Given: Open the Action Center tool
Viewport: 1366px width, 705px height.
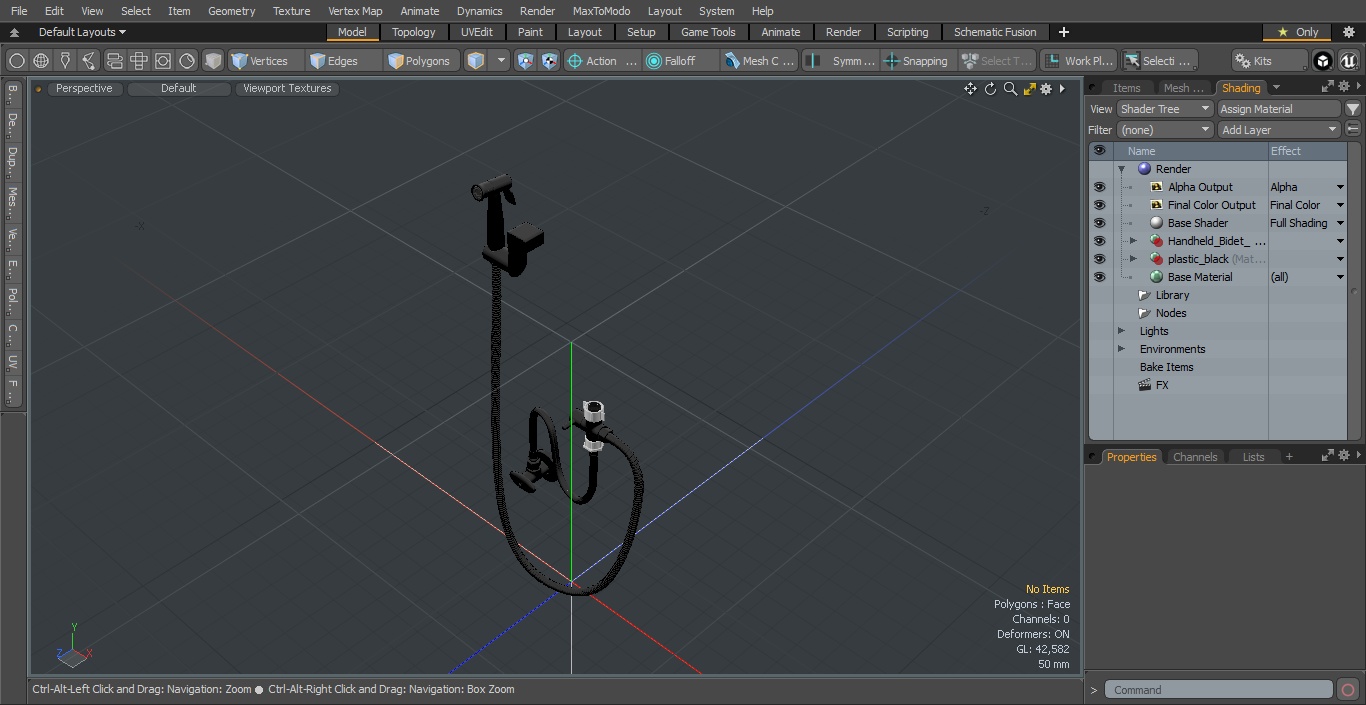Looking at the screenshot, I should tap(602, 61).
